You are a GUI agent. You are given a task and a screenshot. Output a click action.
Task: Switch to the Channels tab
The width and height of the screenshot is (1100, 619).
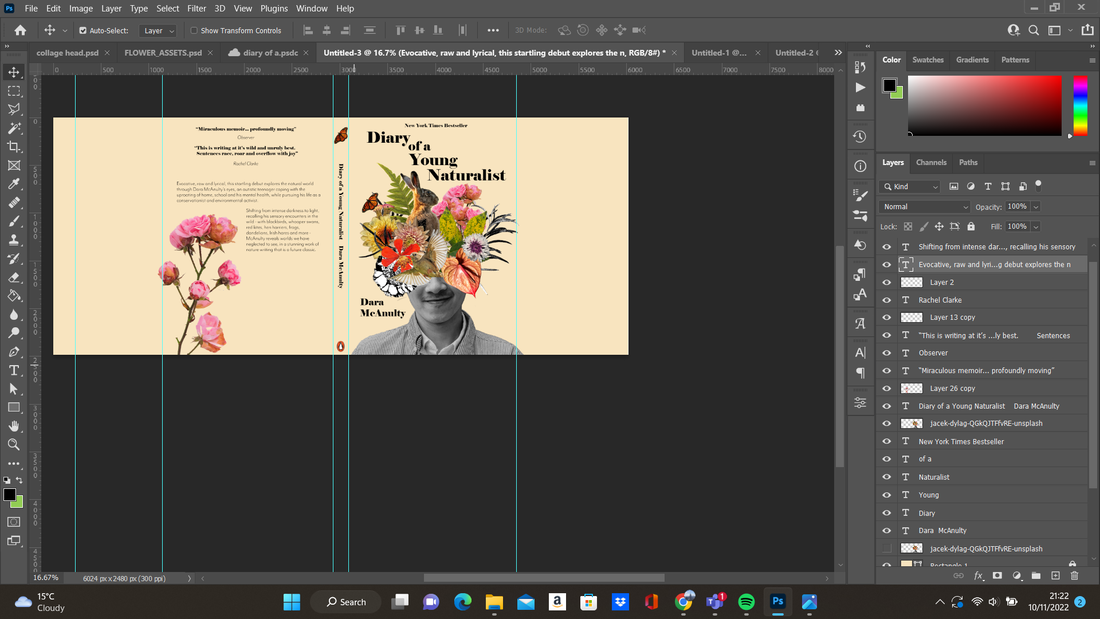[x=931, y=162]
